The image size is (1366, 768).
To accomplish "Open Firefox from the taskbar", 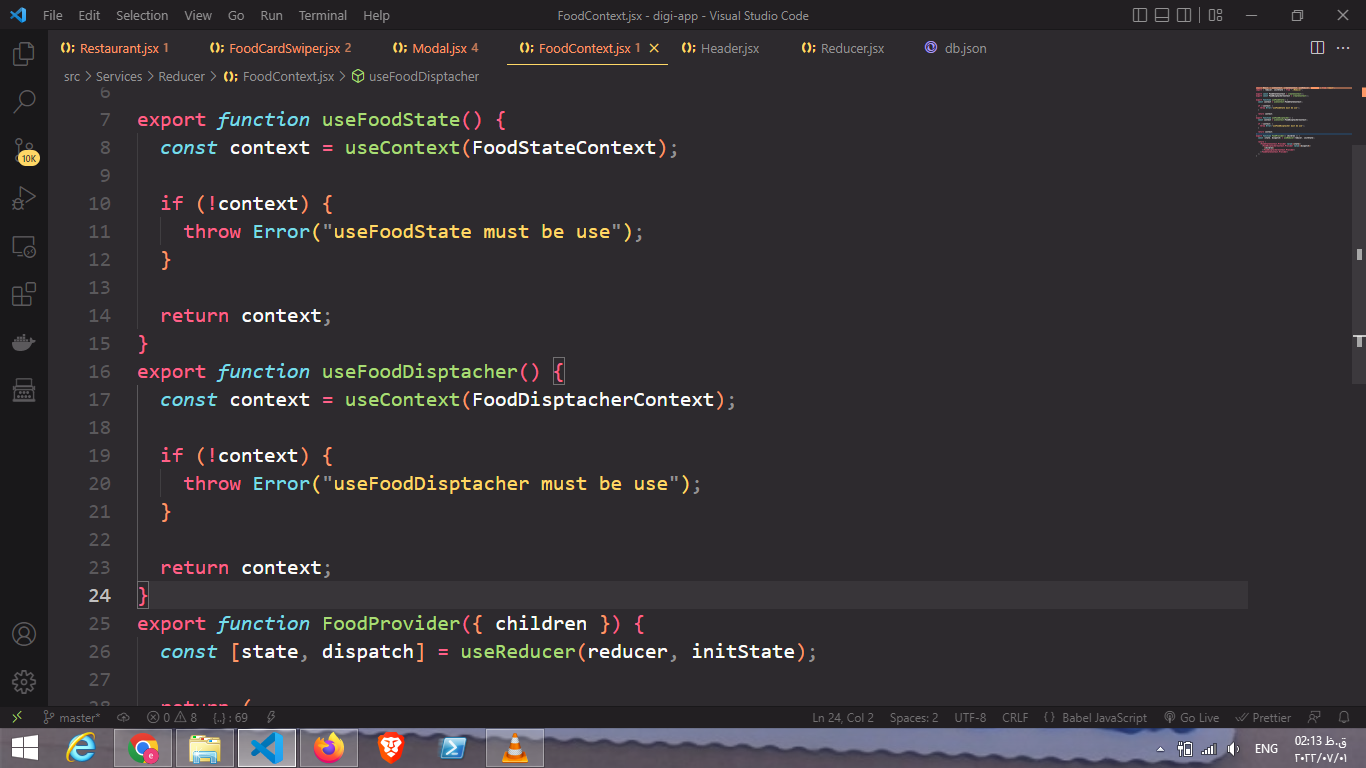I will pos(328,748).
